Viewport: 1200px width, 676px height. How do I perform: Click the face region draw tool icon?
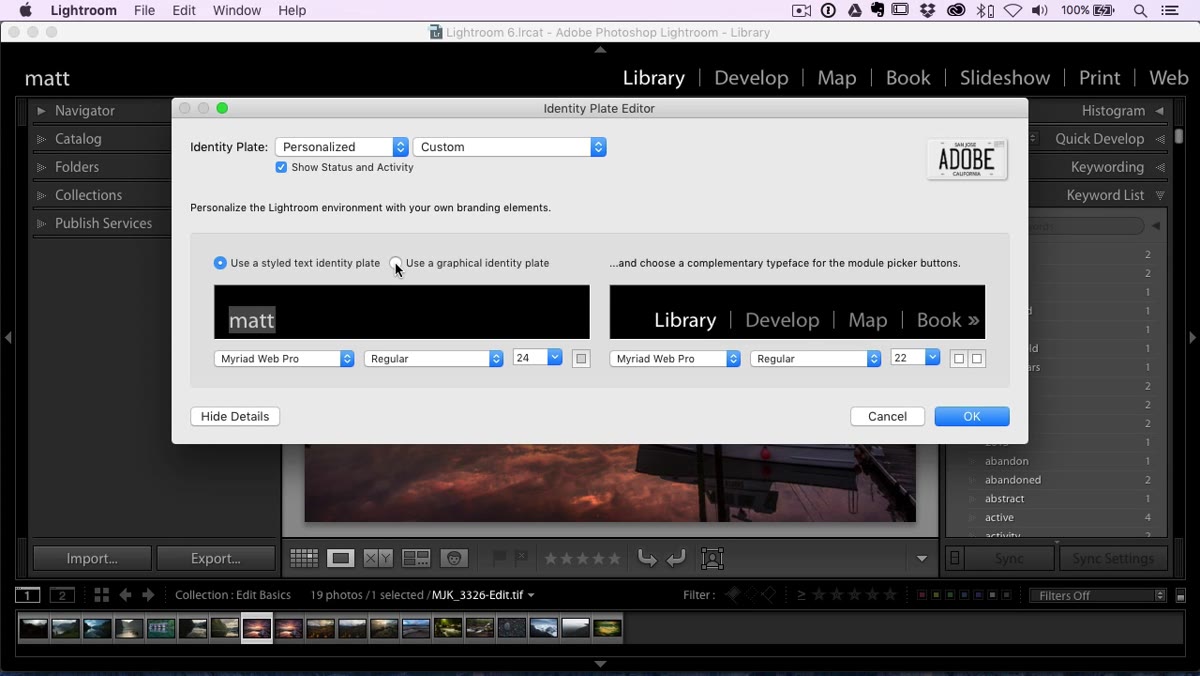point(712,559)
